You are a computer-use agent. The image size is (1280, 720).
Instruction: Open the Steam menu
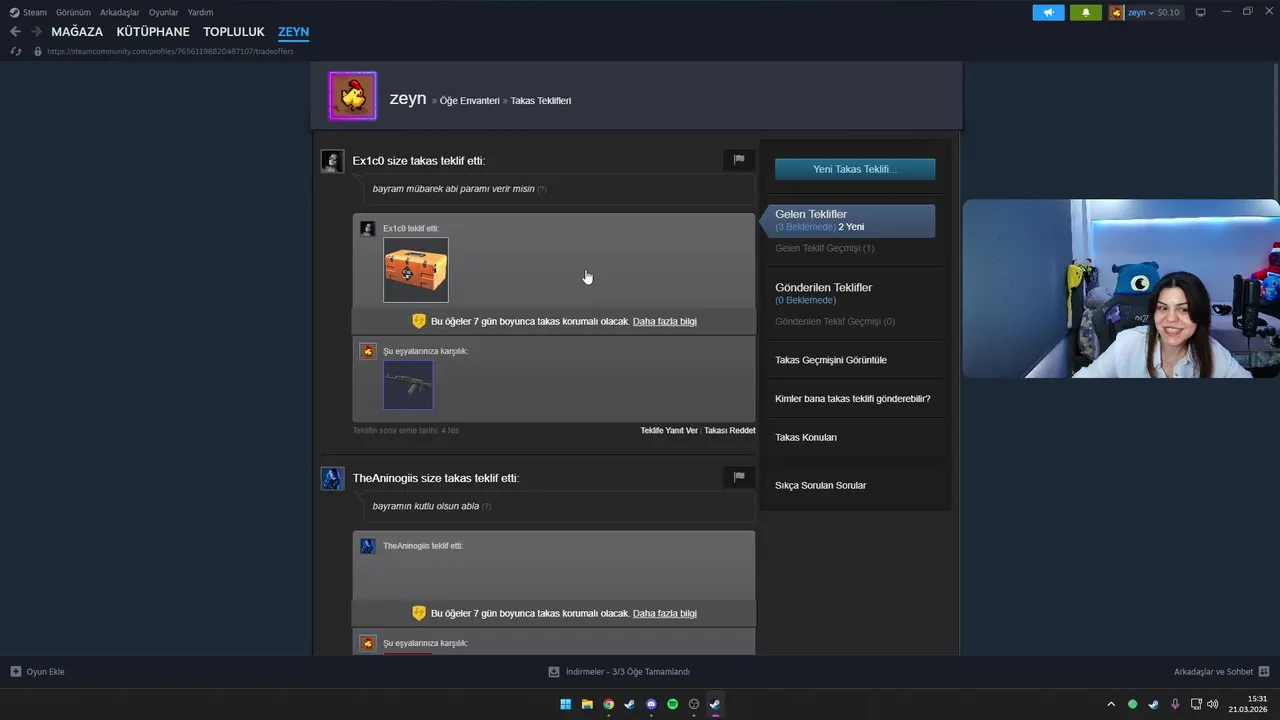(x=35, y=12)
